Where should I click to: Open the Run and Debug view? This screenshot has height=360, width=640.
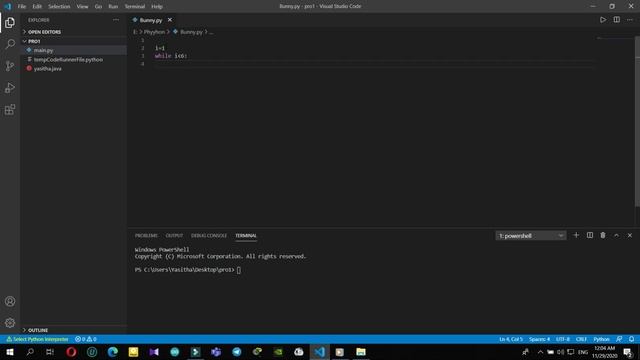point(10,88)
